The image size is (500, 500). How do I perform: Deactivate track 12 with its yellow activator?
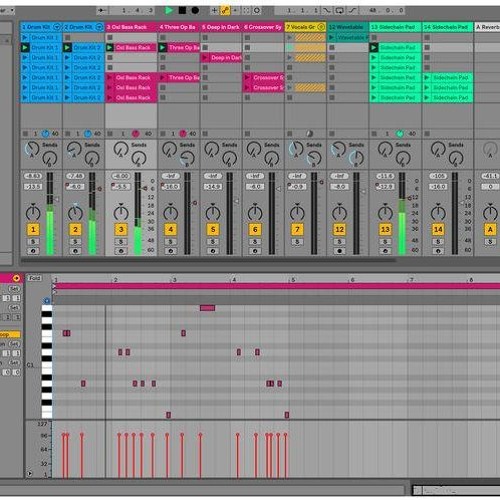click(339, 229)
